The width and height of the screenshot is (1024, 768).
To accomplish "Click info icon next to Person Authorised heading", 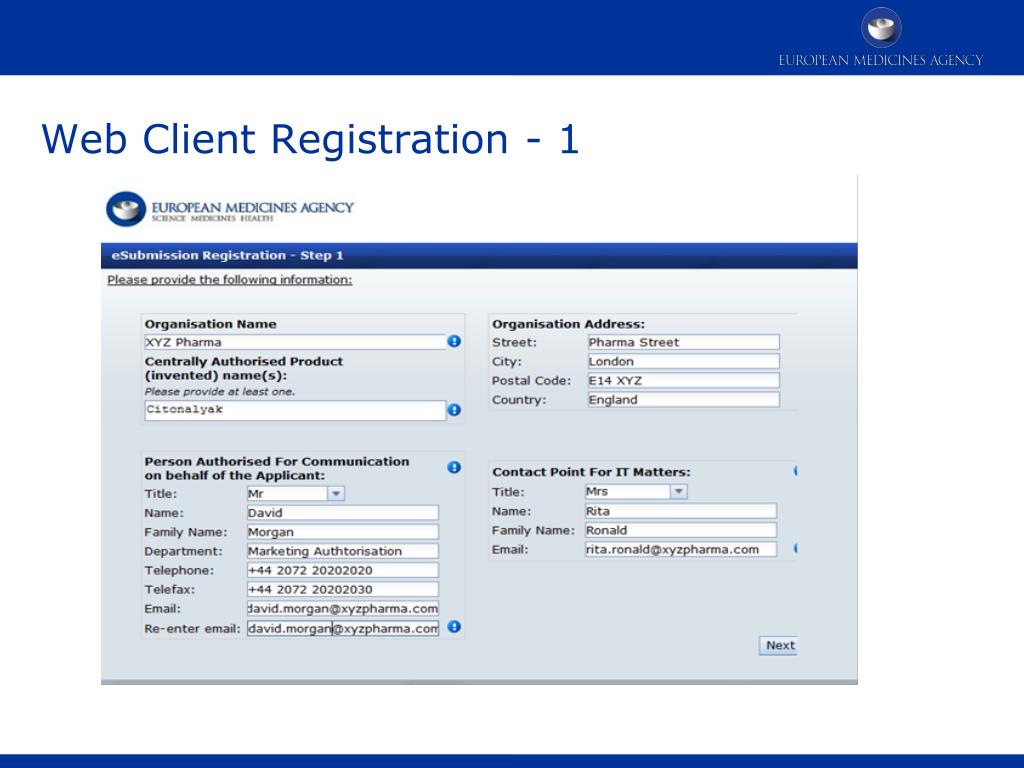I will tap(454, 468).
